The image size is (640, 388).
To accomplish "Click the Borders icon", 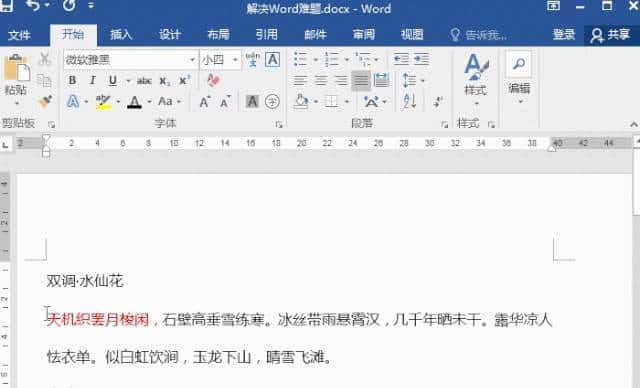I will point(331,102).
